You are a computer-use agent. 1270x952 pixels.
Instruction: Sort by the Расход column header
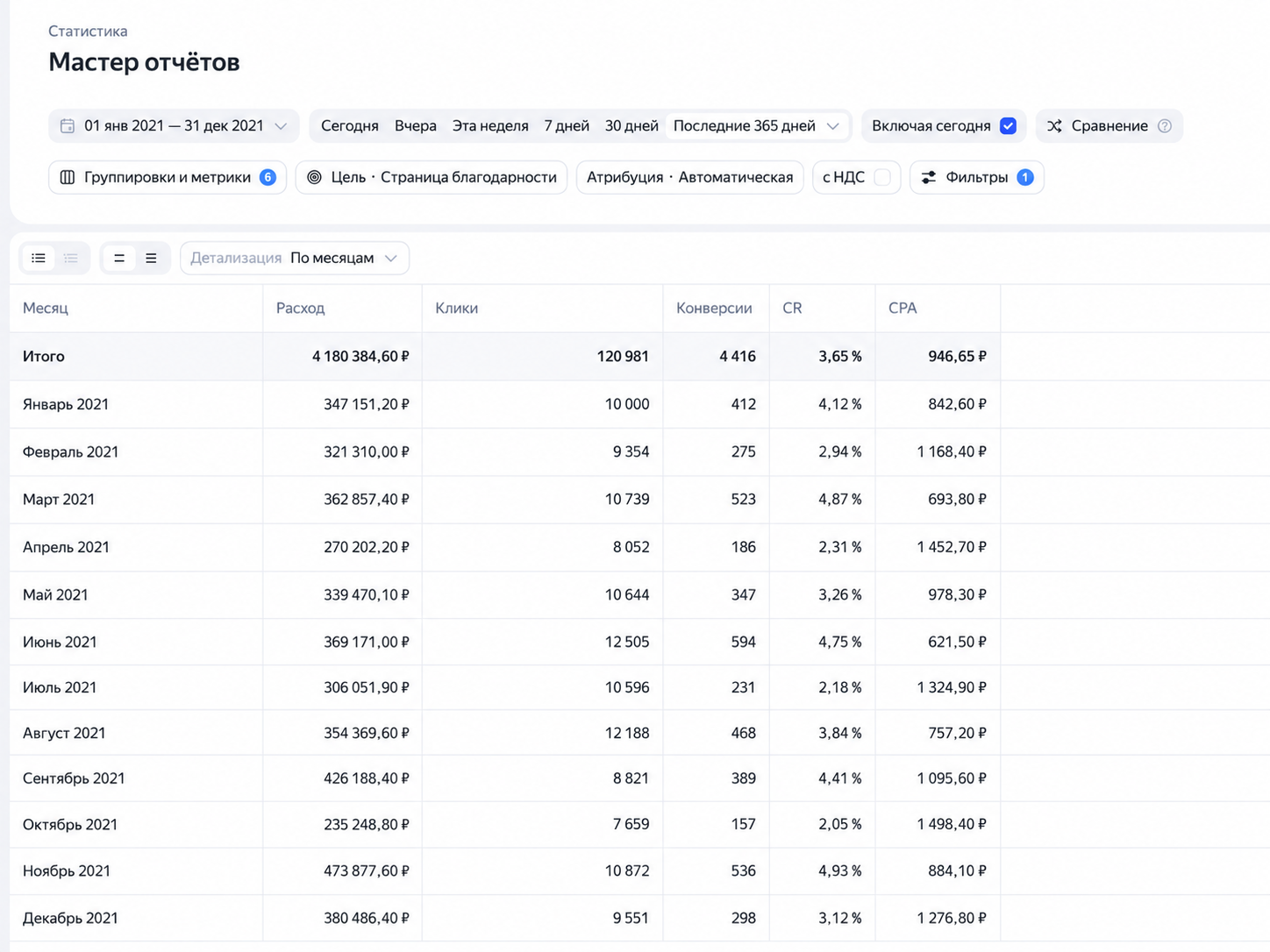point(300,309)
